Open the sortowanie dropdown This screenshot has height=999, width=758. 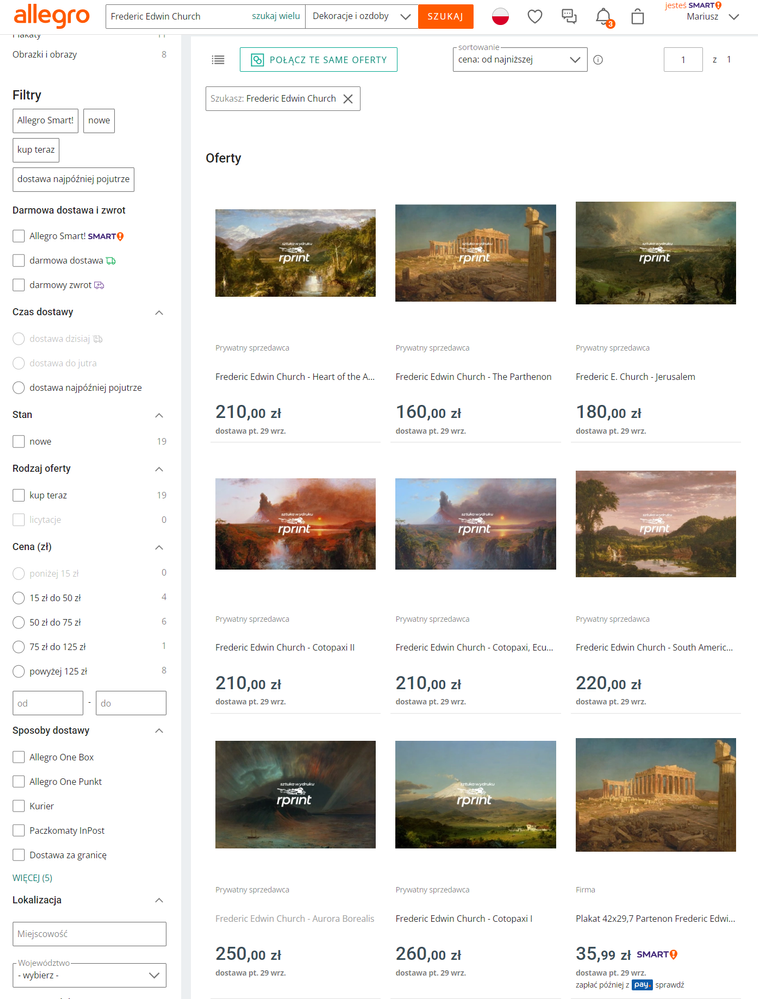(x=520, y=60)
